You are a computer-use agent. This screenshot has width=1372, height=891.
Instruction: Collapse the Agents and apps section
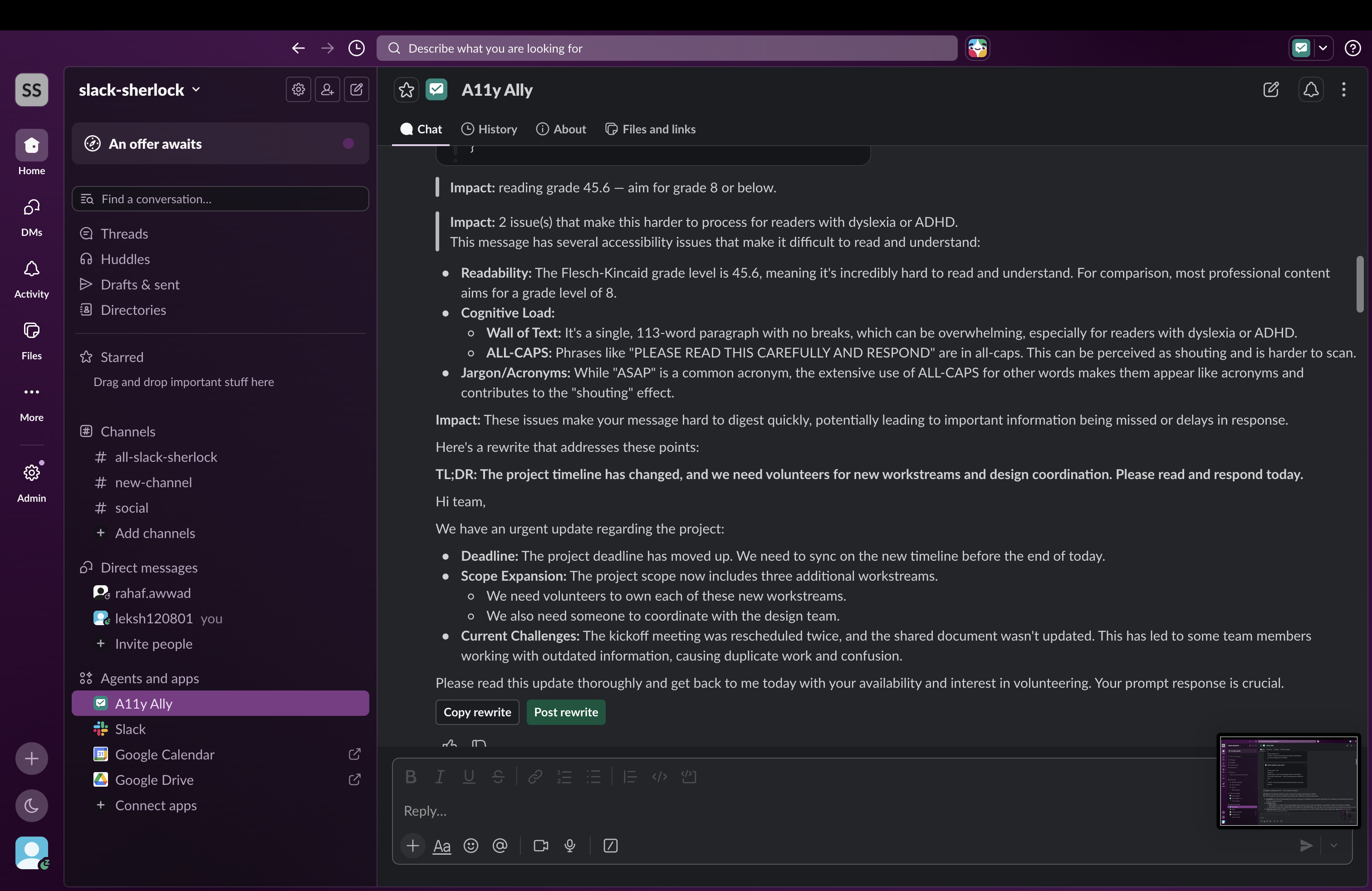(149, 678)
